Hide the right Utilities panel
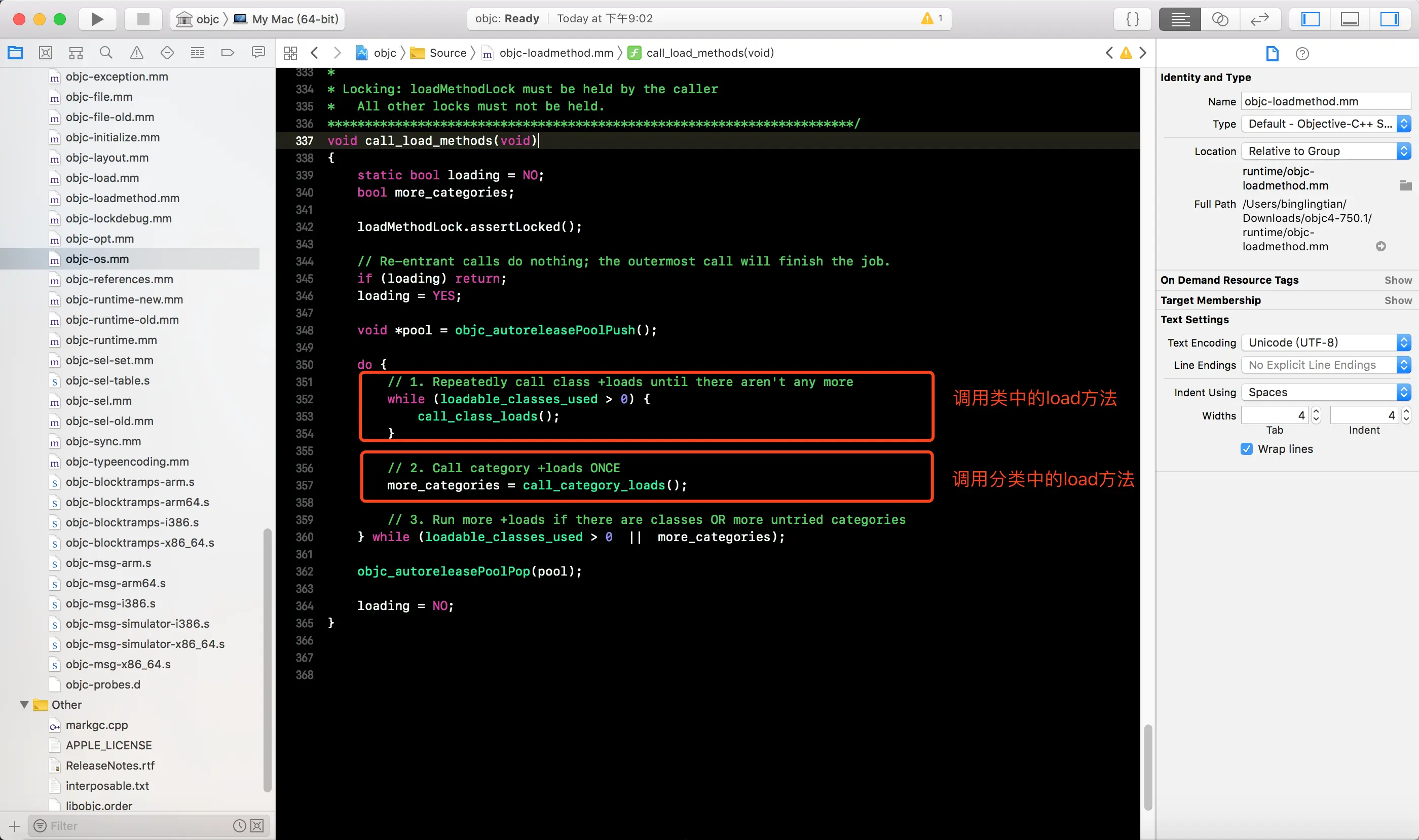The image size is (1419, 840). click(1389, 19)
